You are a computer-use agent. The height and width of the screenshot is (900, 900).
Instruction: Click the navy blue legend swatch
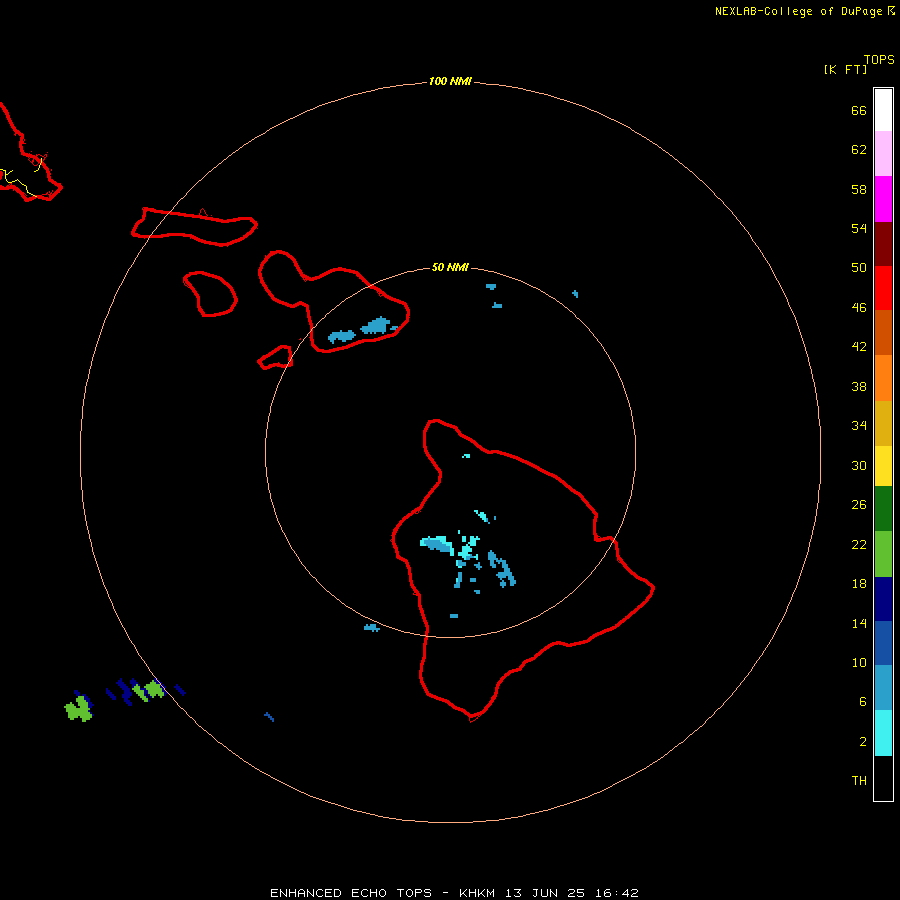pyautogui.click(x=883, y=599)
